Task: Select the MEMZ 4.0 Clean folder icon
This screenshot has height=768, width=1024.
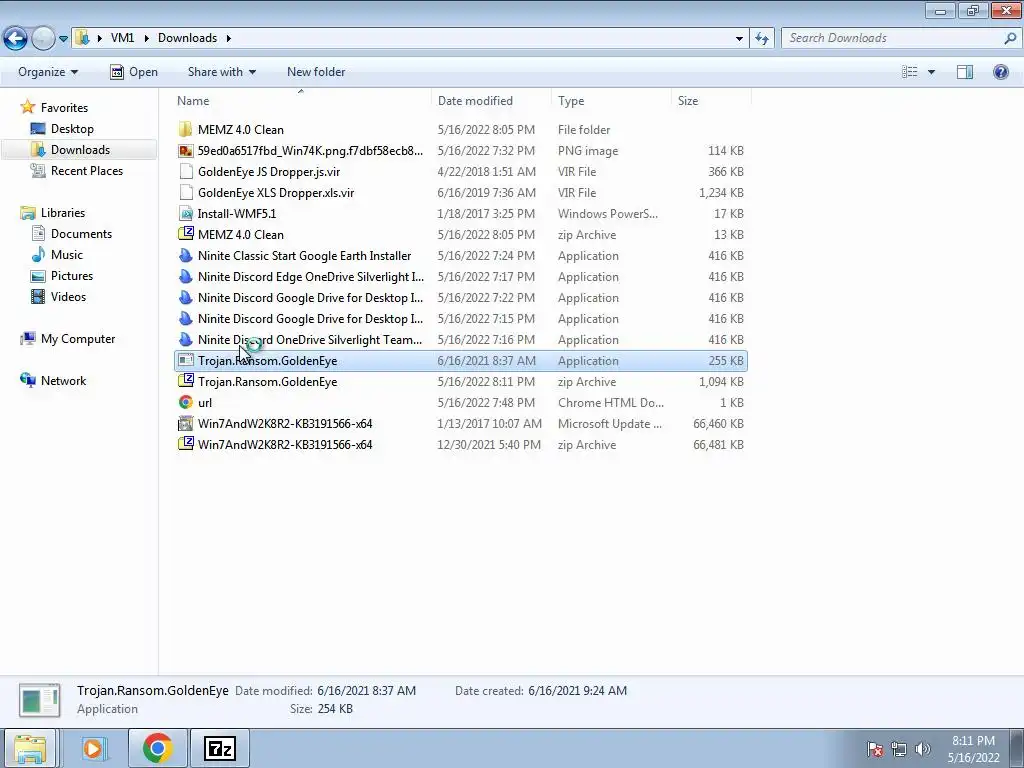Action: click(185, 129)
